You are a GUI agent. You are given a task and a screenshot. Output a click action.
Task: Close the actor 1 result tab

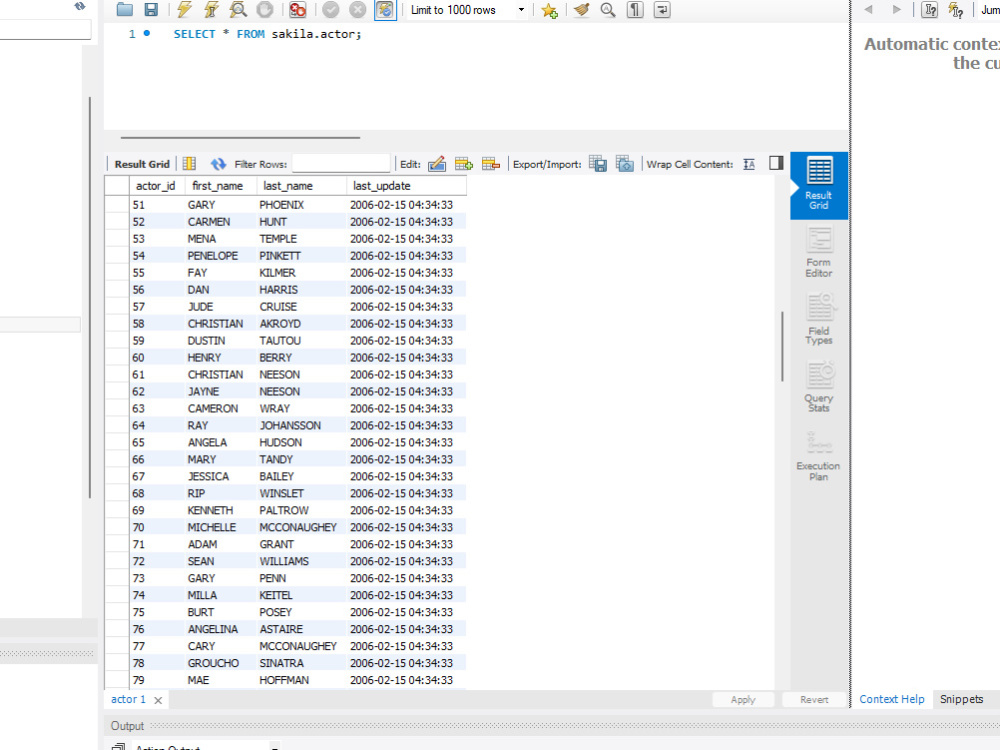point(158,700)
